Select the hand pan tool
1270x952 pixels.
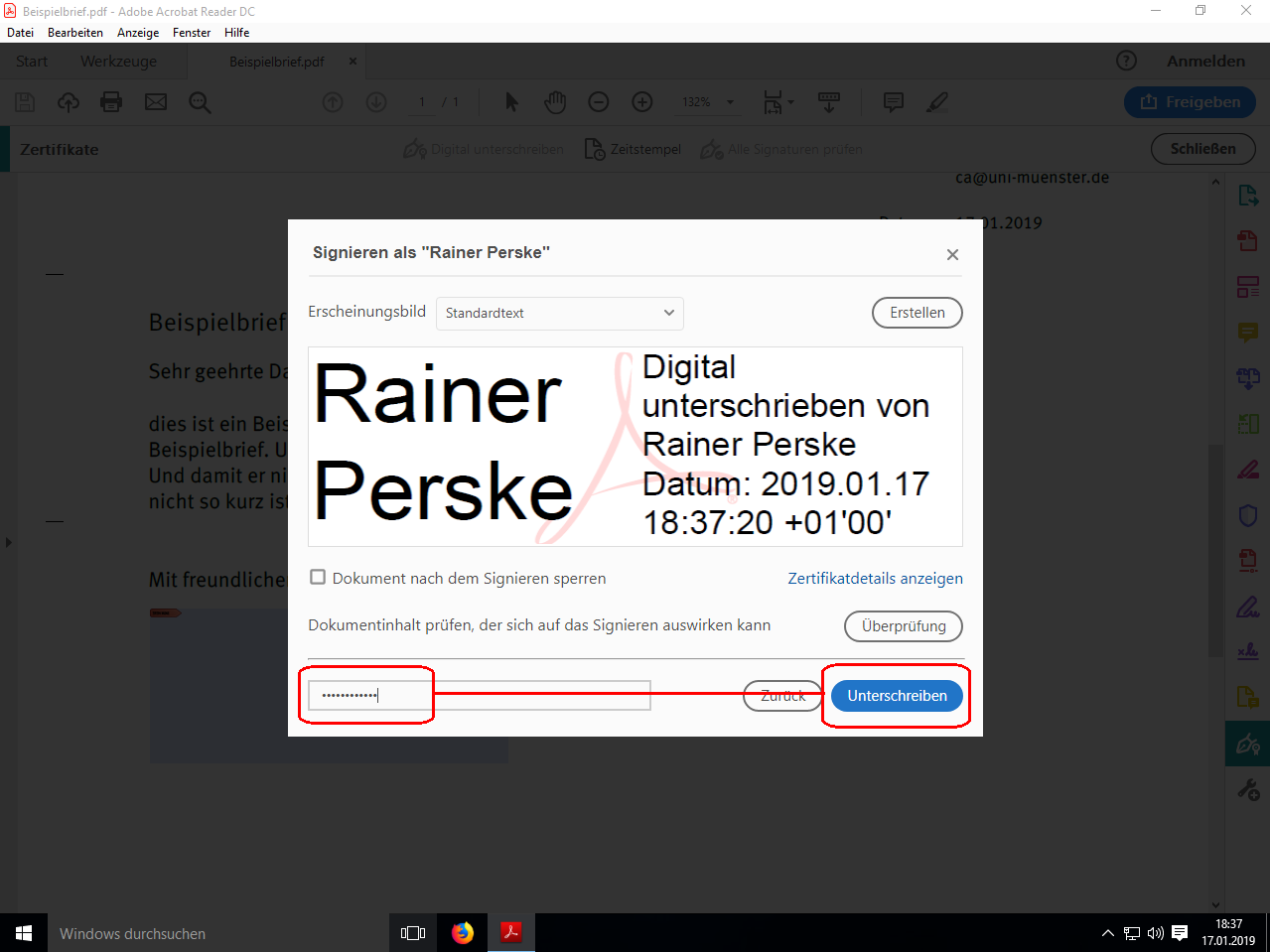555,102
